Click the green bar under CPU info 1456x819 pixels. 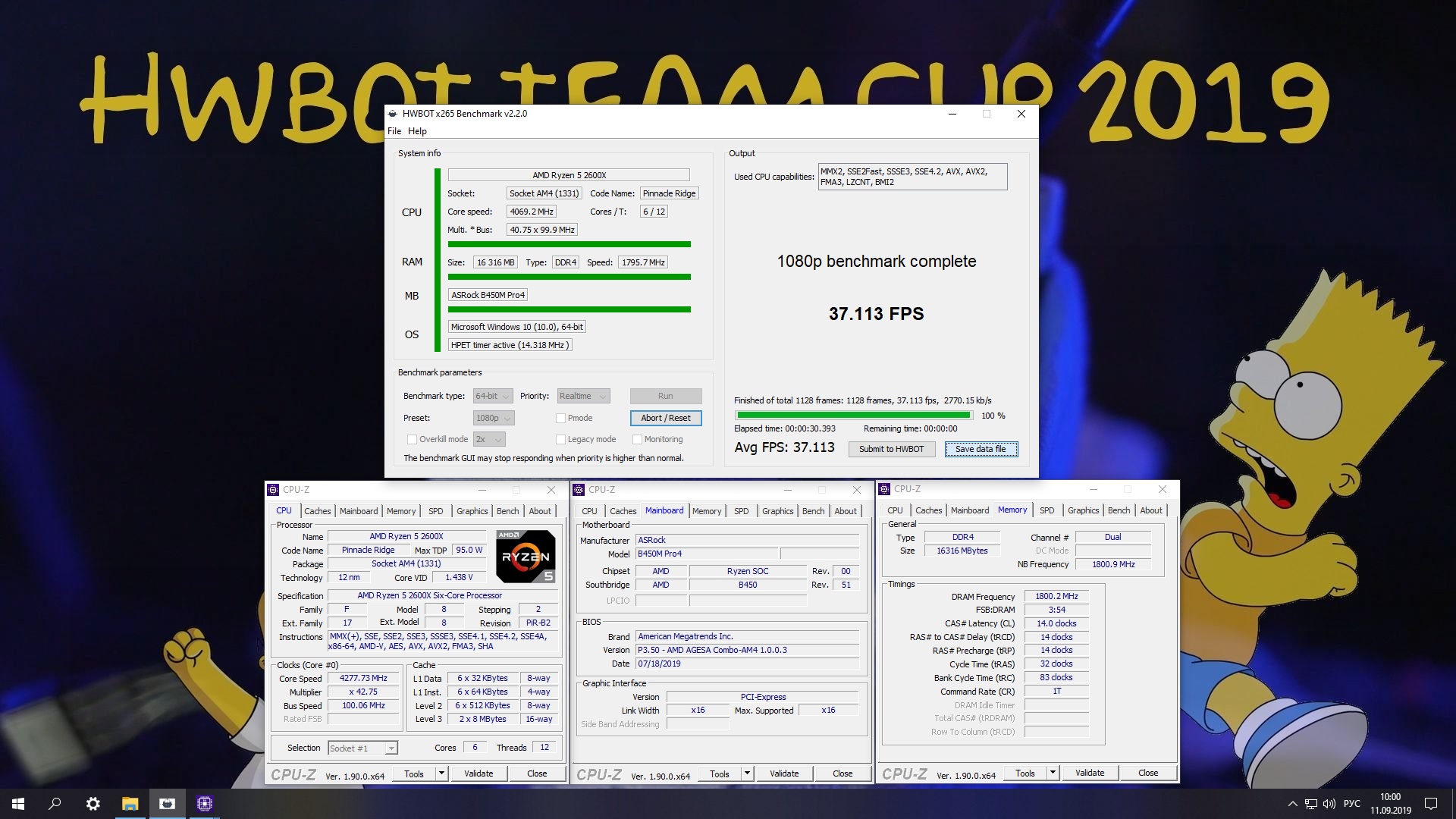pos(569,244)
